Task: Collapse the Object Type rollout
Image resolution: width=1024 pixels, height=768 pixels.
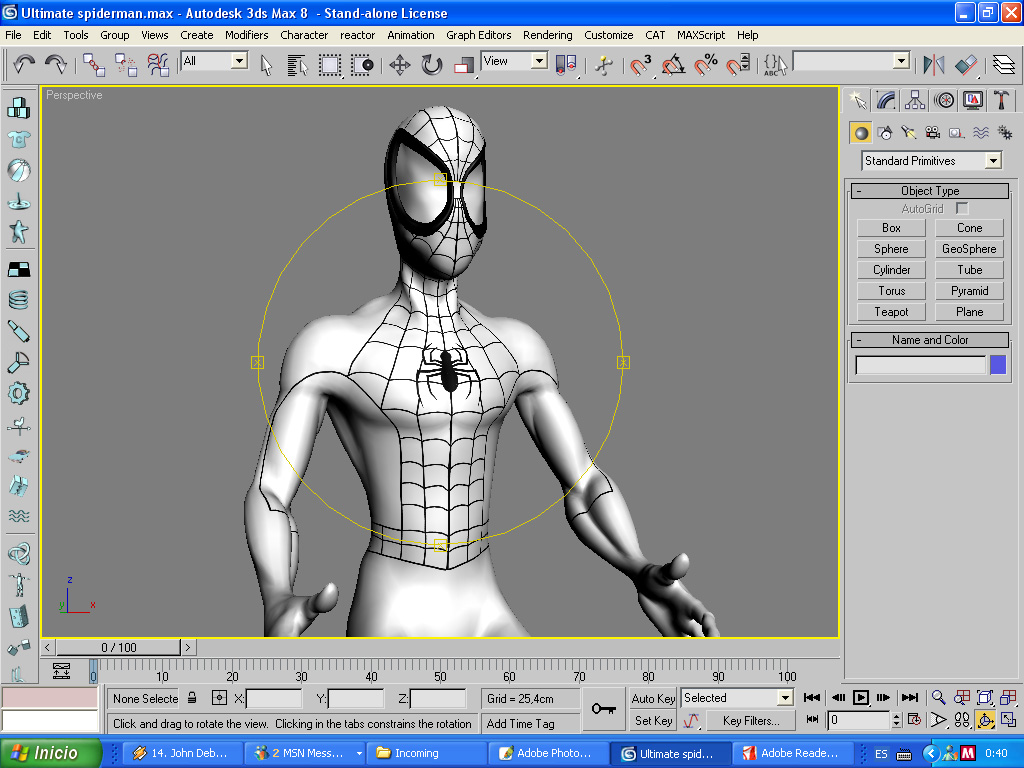Action: [x=859, y=191]
